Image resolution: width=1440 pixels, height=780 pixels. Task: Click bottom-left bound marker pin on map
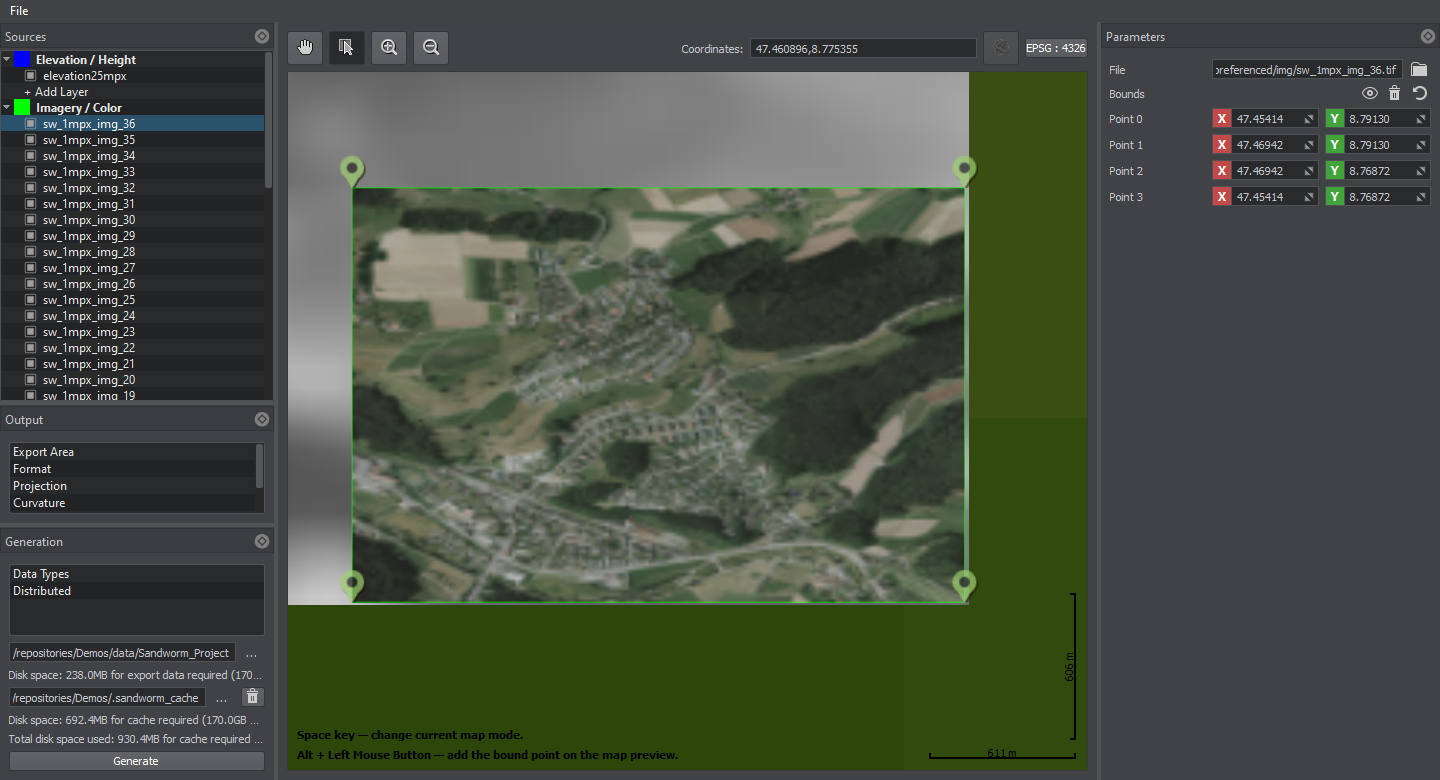[x=351, y=585]
